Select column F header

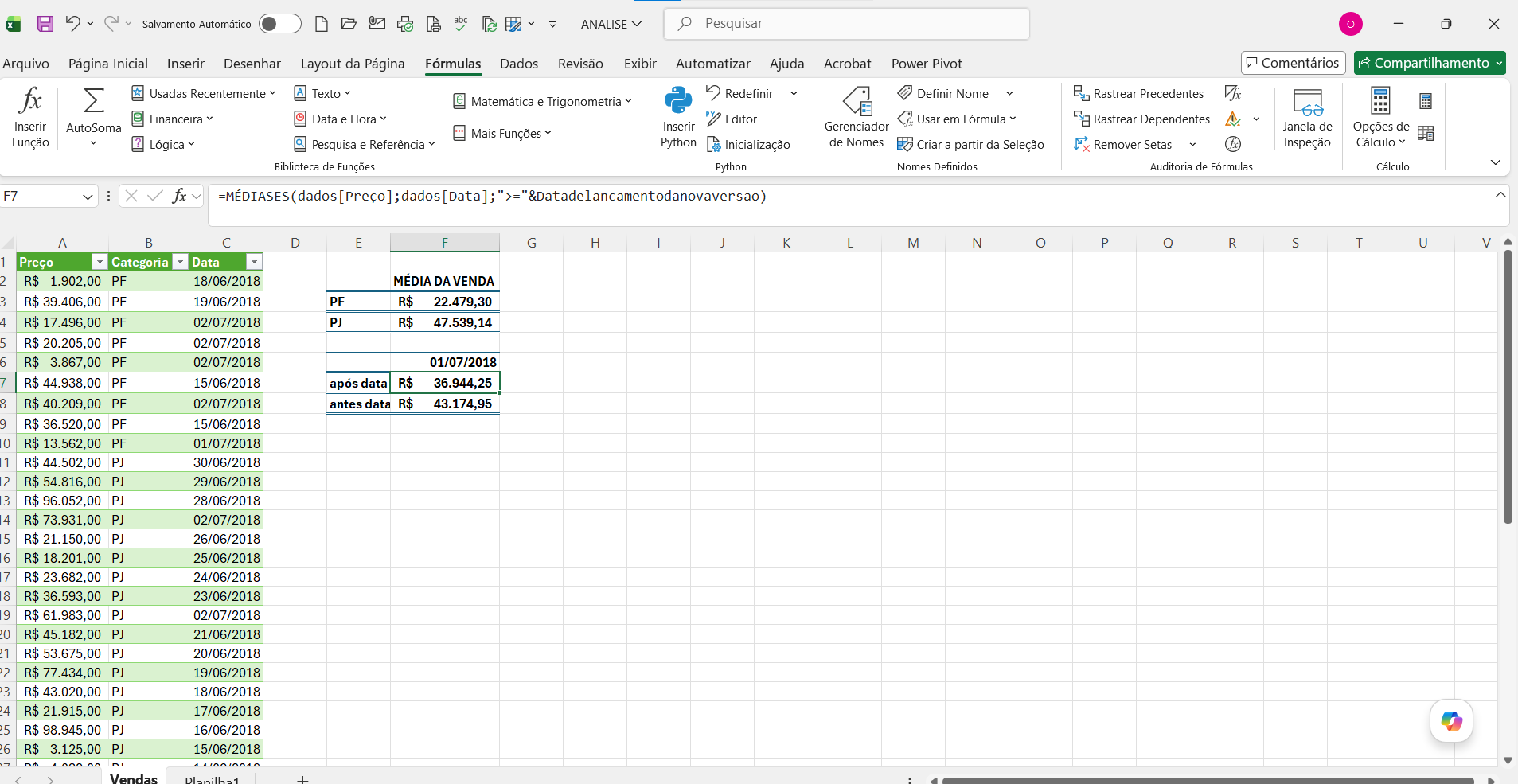445,243
